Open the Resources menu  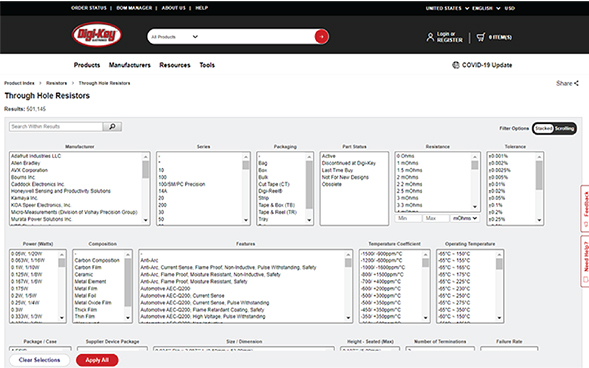pyautogui.click(x=175, y=65)
